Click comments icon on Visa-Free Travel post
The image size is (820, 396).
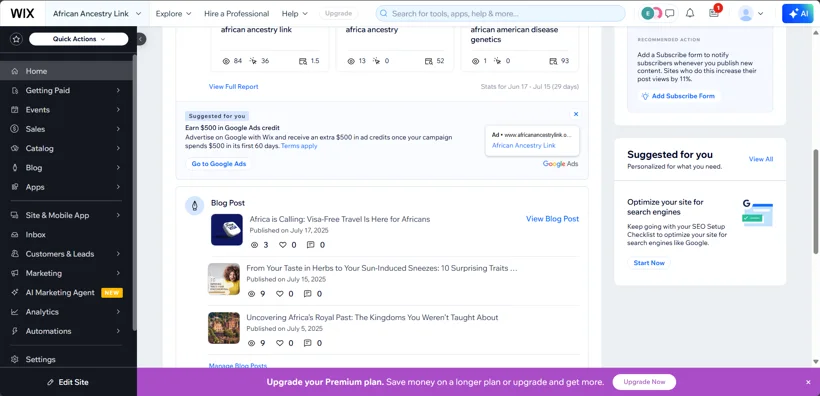(x=311, y=245)
